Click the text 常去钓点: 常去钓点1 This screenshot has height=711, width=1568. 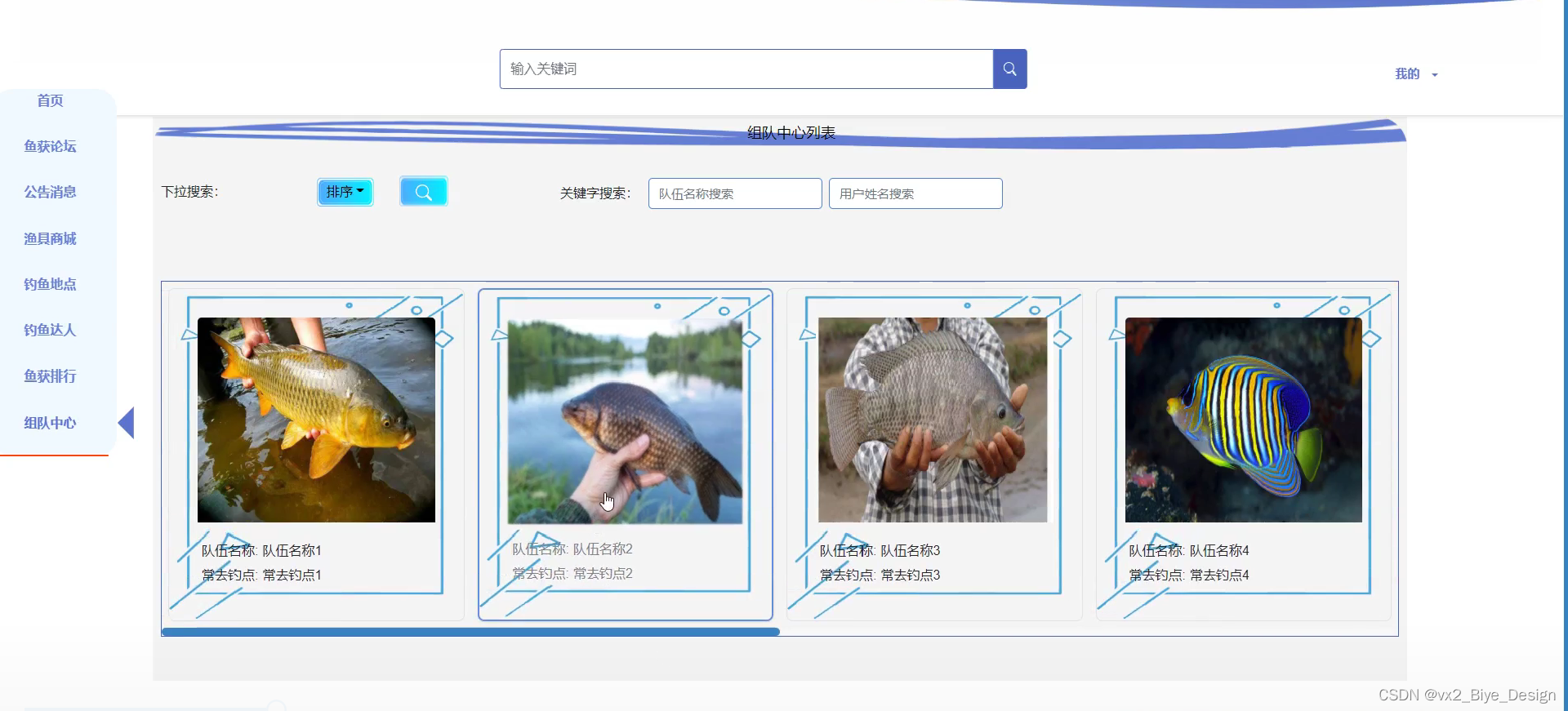[261, 575]
